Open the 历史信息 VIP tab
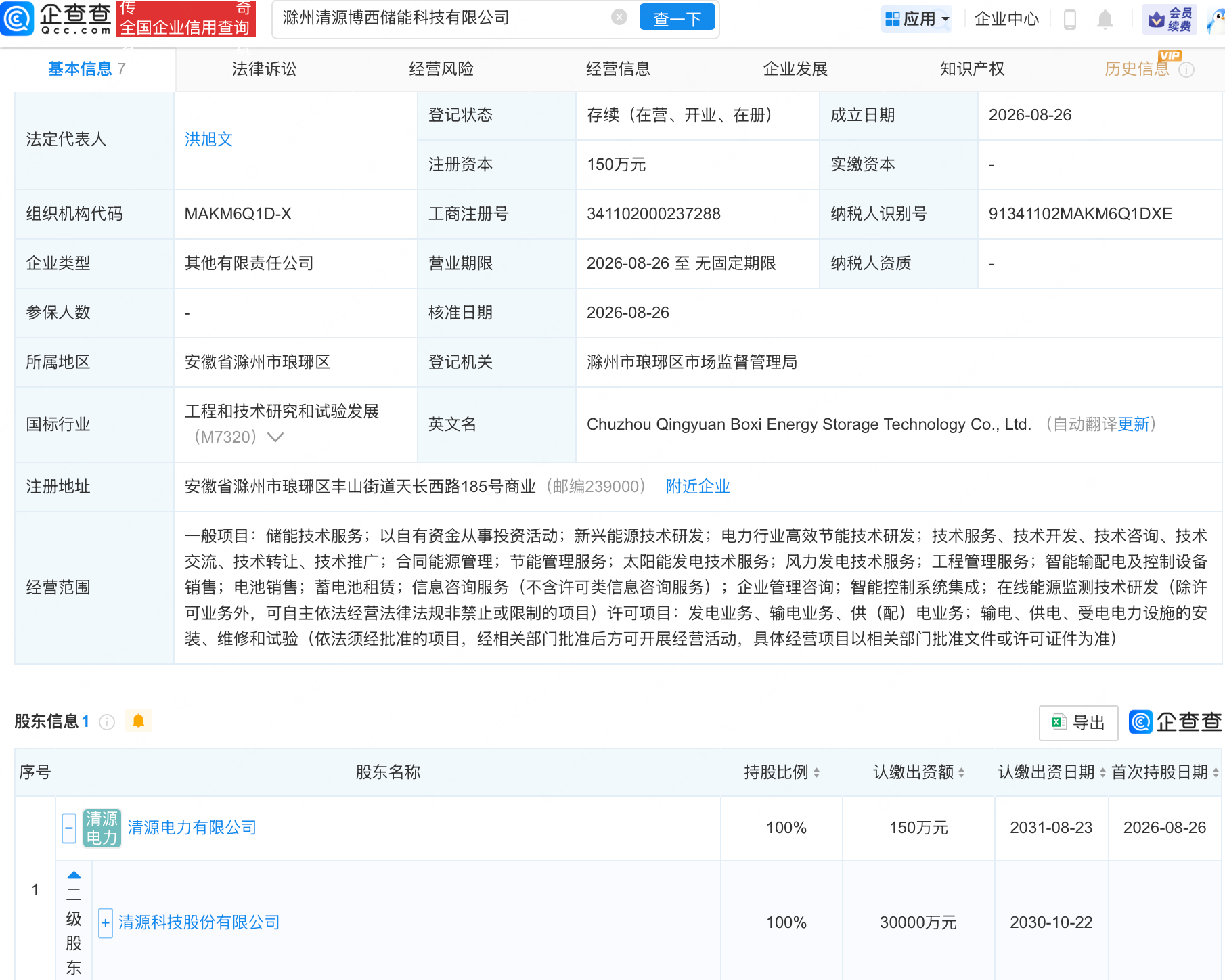 (x=1137, y=69)
